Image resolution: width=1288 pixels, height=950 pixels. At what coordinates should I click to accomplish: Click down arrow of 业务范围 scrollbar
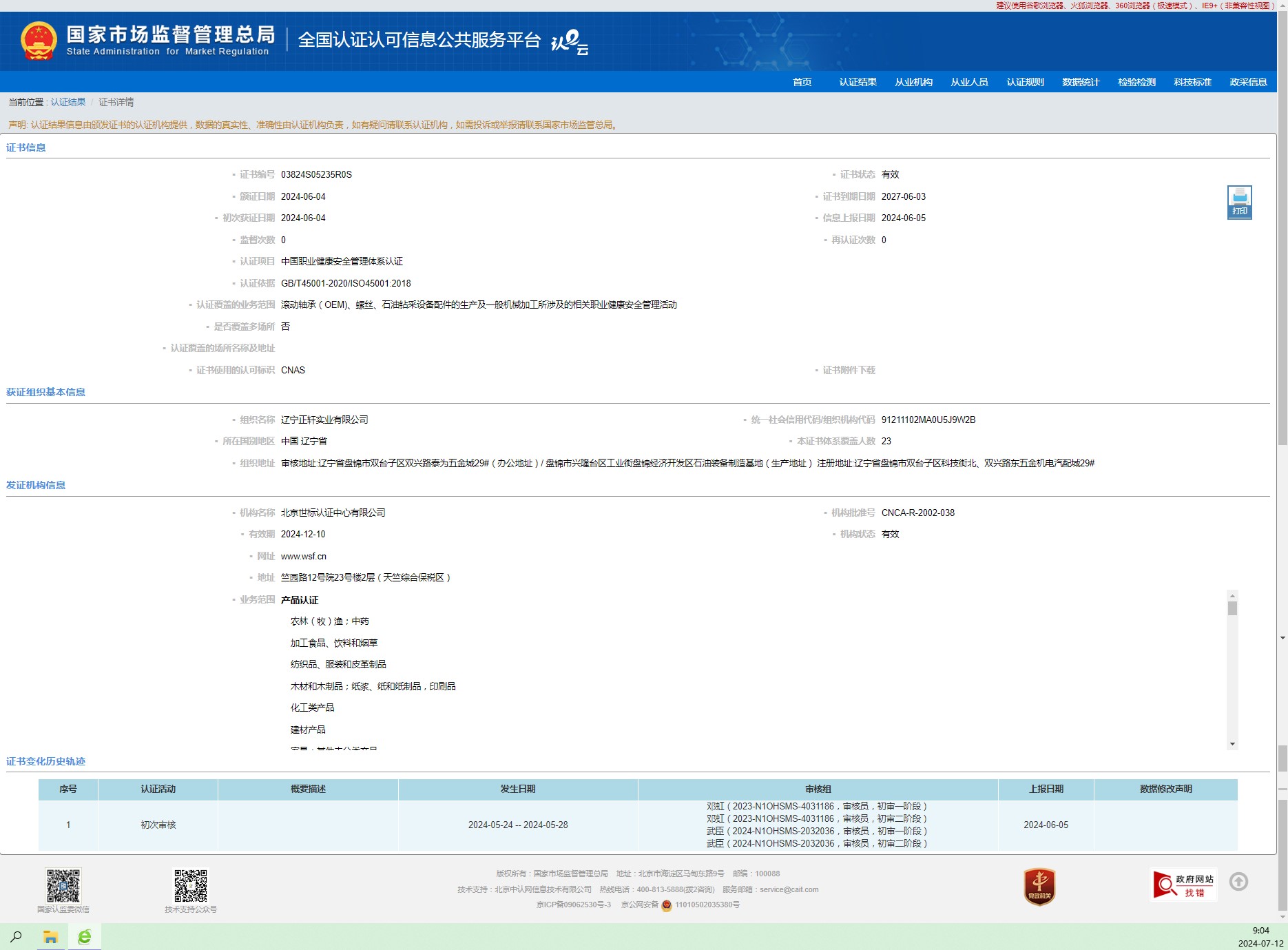click(1232, 745)
